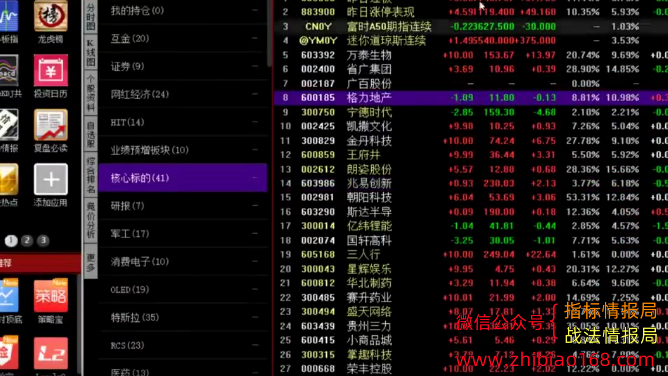This screenshot has width=668, height=376.
Task: Collapse dash at right of 军工(17)
Action: coord(254,233)
